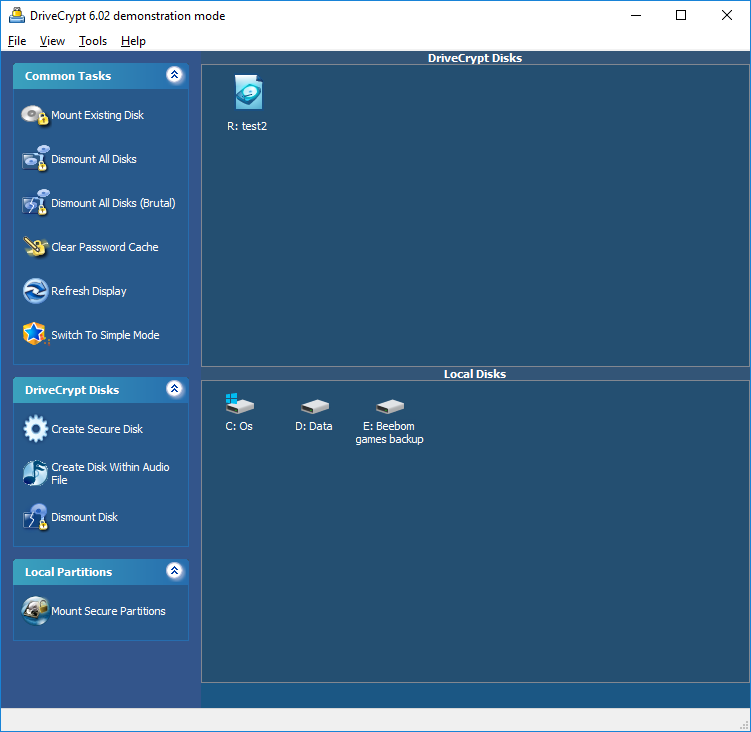The height and width of the screenshot is (732, 751).
Task: Click the Dismount All Disks (Brutal) icon
Action: coord(35,202)
